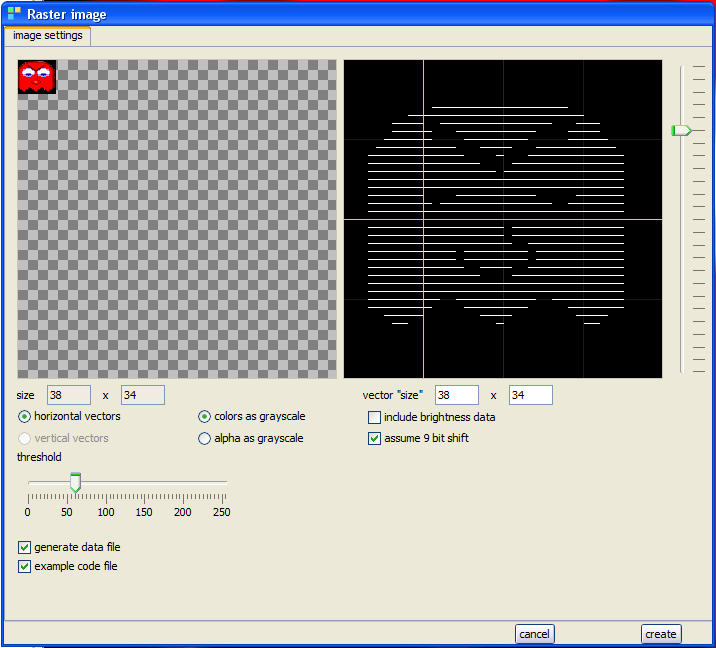716x648 pixels.
Task: Select horizontal vectors radio option
Action: click(x=25, y=416)
